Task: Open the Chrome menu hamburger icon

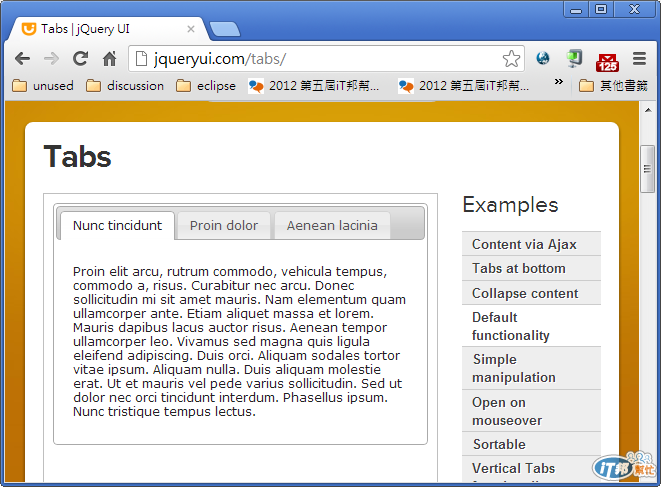Action: 640,59
